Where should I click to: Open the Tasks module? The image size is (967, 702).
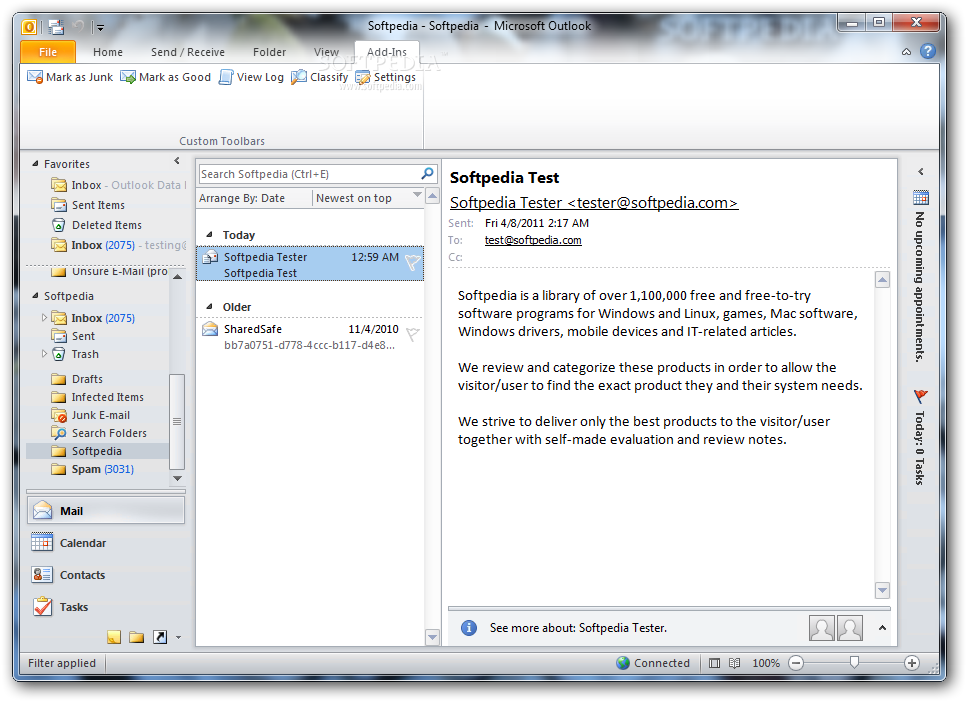pos(106,607)
